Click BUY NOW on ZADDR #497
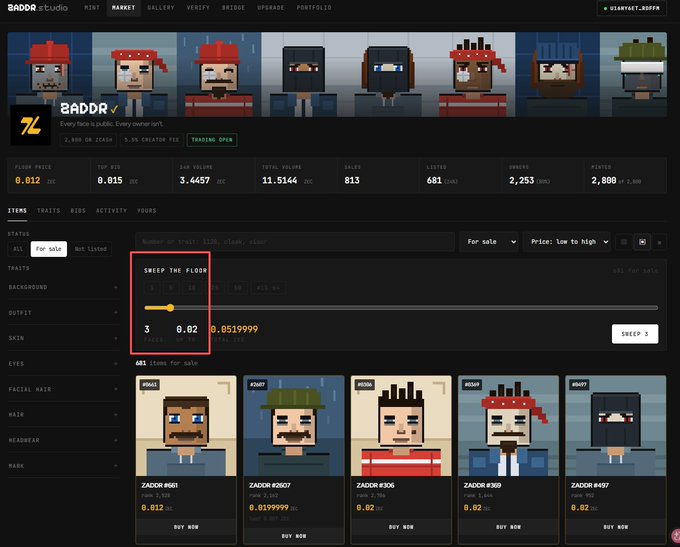Screen dimensions: 680x547 [x=615, y=527]
